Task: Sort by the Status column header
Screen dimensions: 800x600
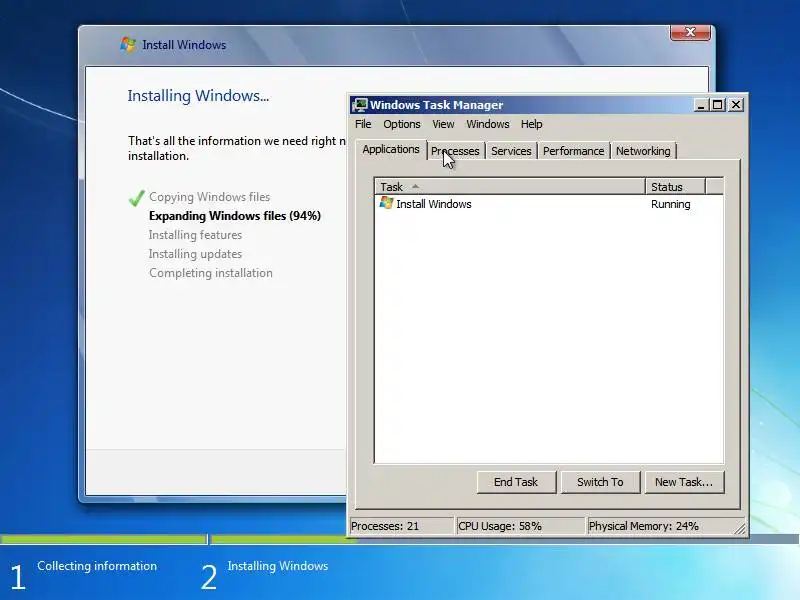Action: (676, 187)
